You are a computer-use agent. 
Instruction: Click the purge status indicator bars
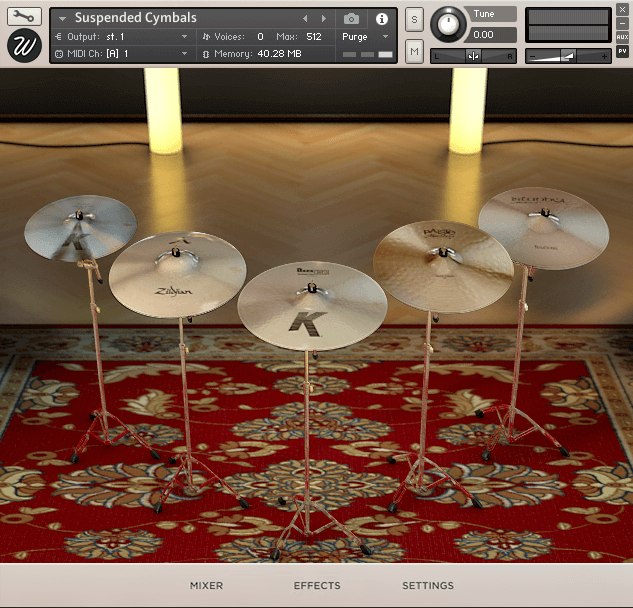coord(367,55)
